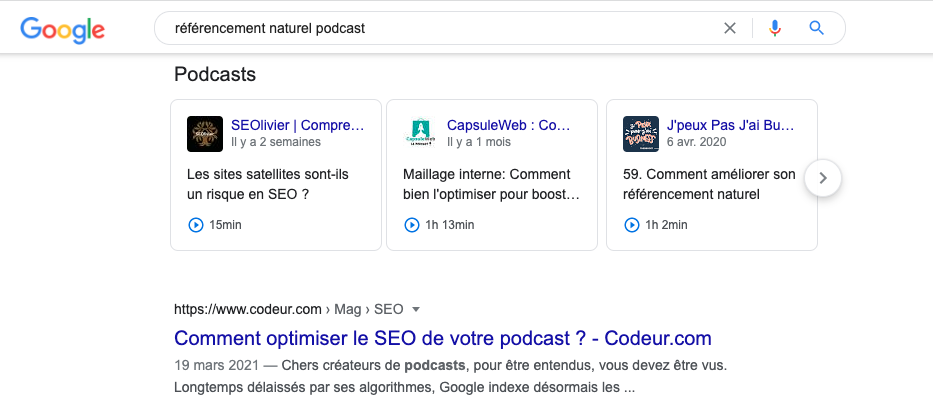Image resolution: width=933 pixels, height=408 pixels.
Task: Open the dropdown arrow next to codeur.com URL
Action: pyautogui.click(x=416, y=309)
